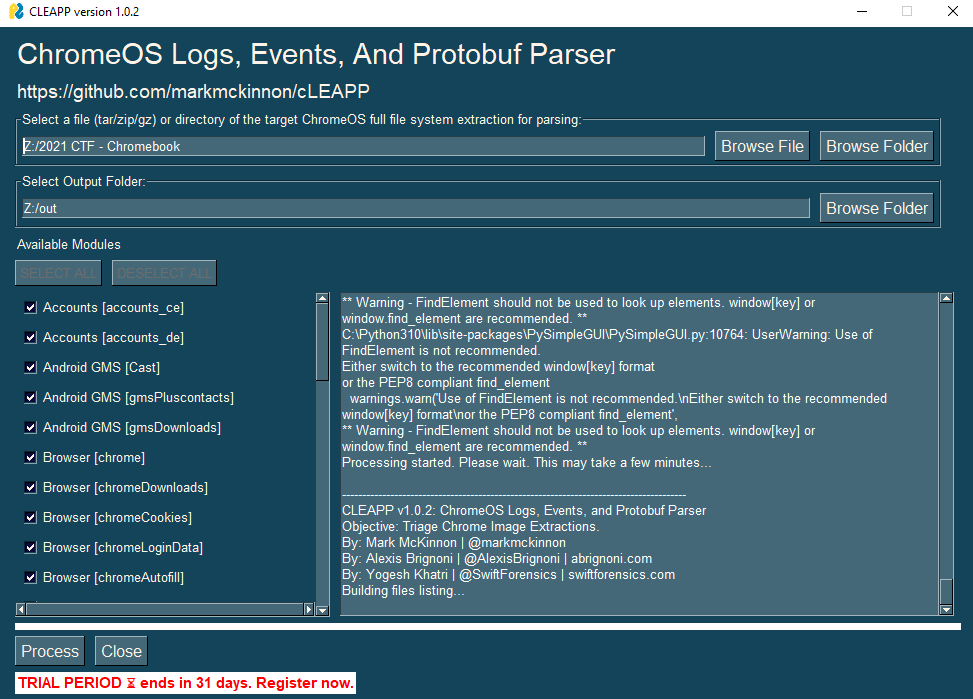Click Browse Folder for input source
This screenshot has height=699, width=973.
[876, 146]
